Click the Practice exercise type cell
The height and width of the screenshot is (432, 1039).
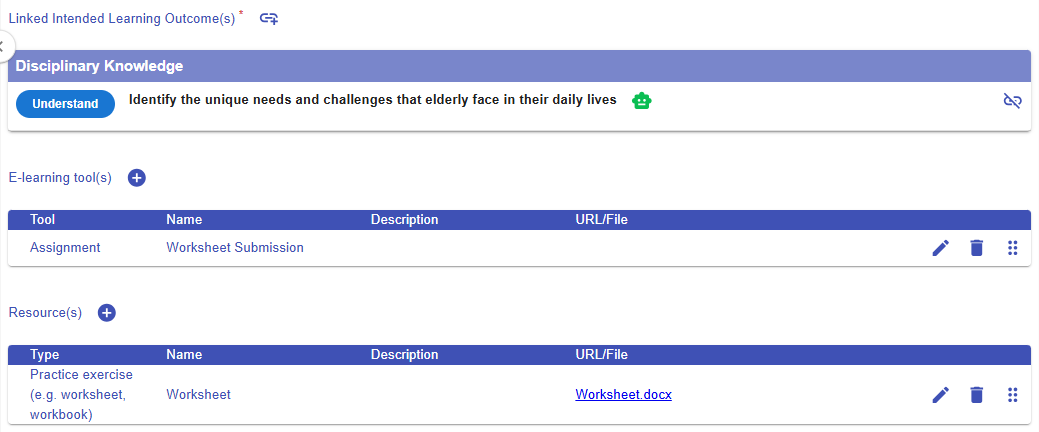pos(81,395)
